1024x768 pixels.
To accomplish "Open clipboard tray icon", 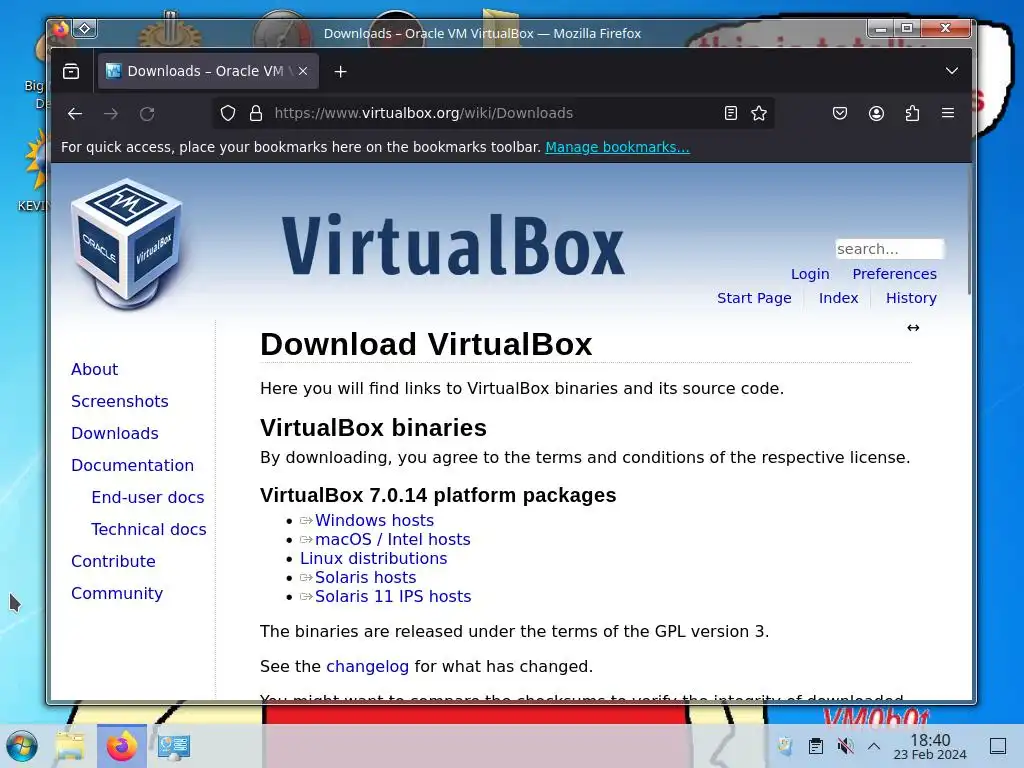I will coord(815,746).
